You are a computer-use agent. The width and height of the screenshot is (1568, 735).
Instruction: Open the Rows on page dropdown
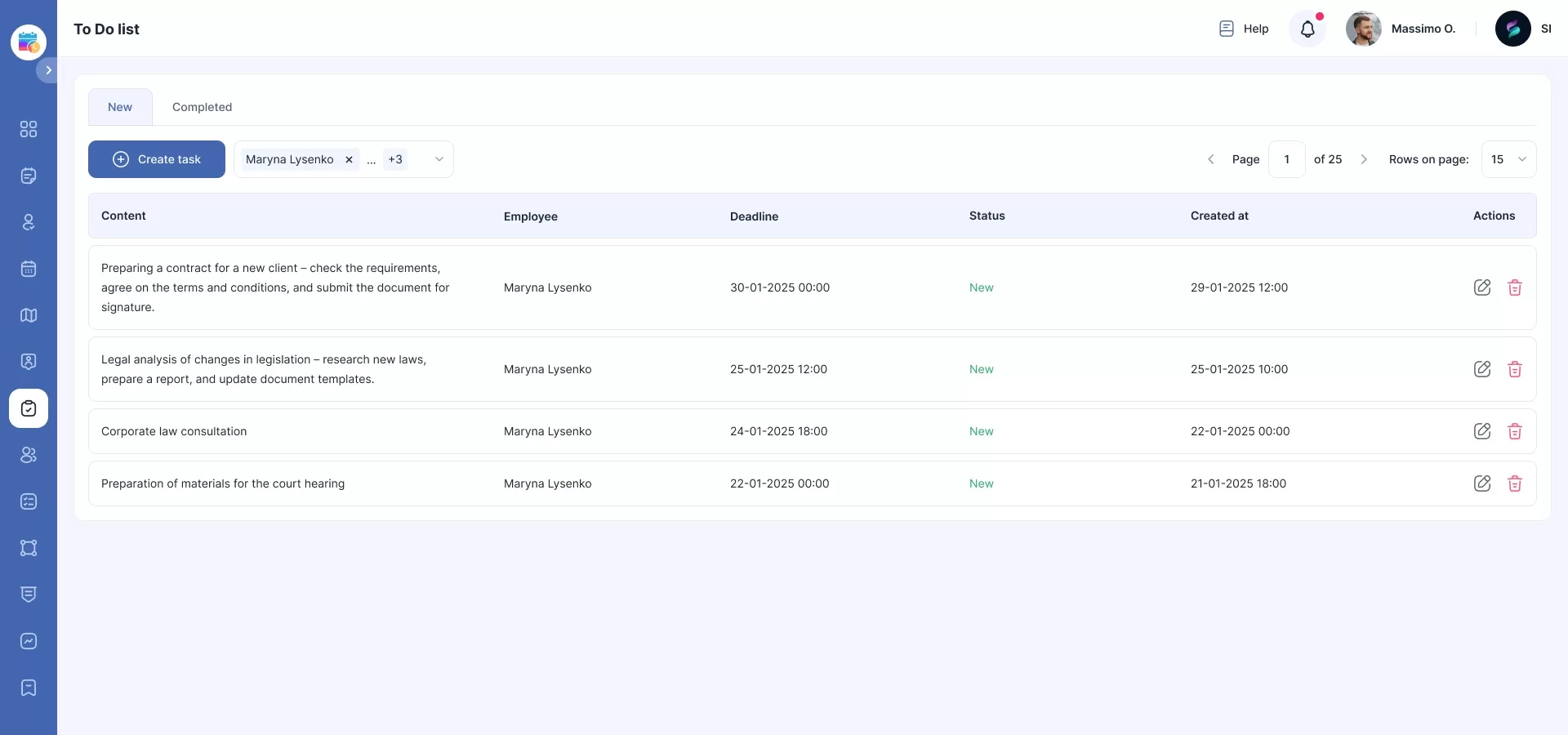1508,159
